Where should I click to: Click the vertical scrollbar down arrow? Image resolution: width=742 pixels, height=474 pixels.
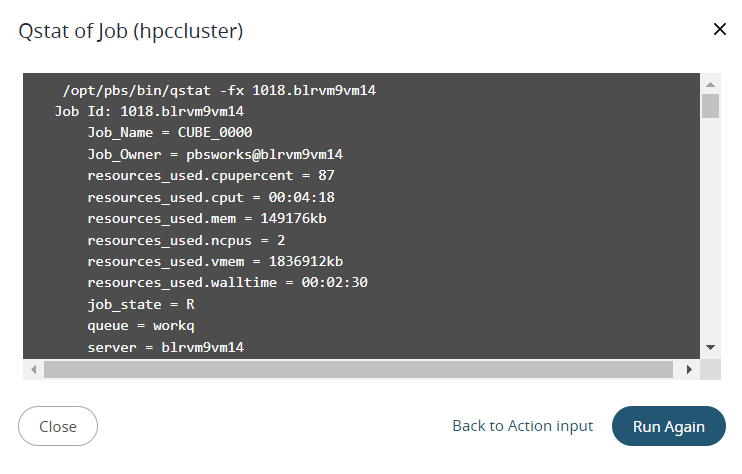[710, 347]
